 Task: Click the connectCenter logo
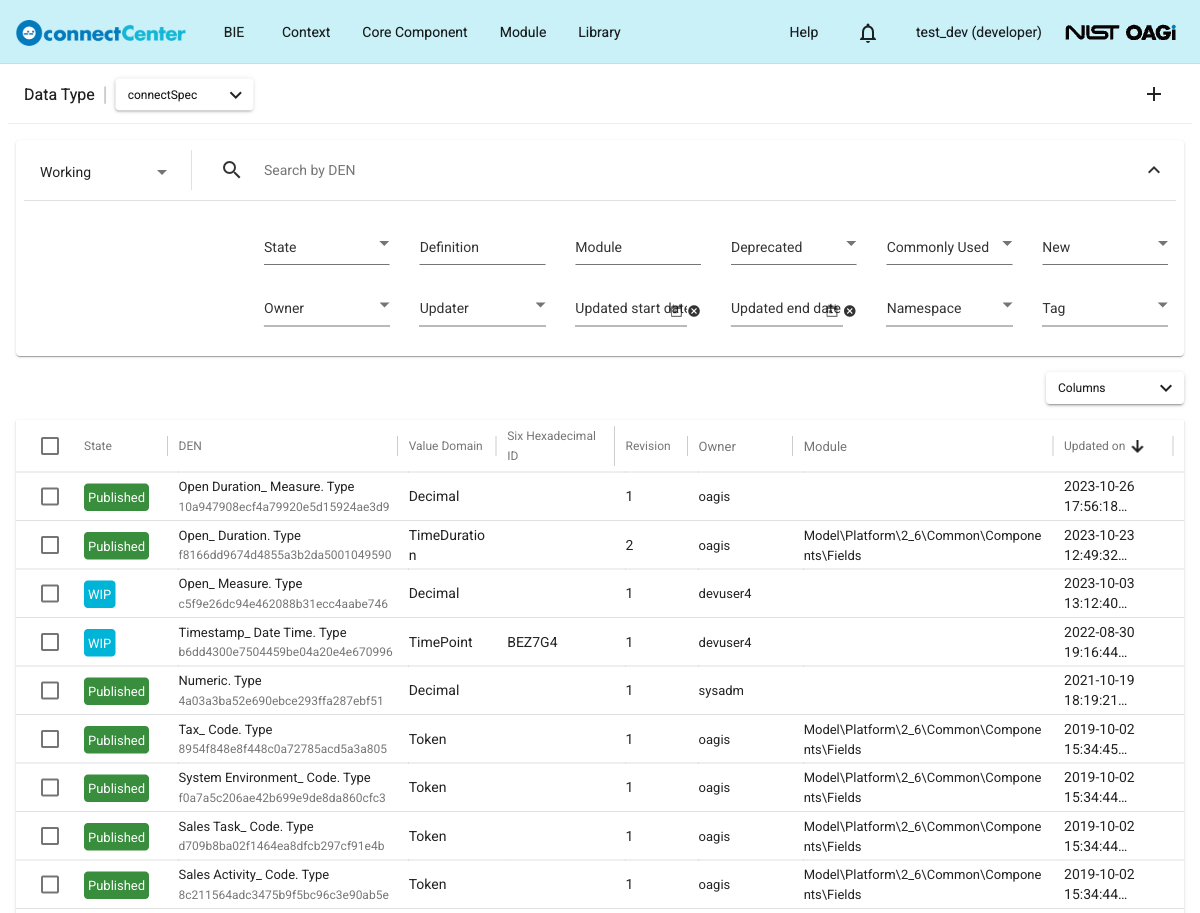click(x=101, y=32)
